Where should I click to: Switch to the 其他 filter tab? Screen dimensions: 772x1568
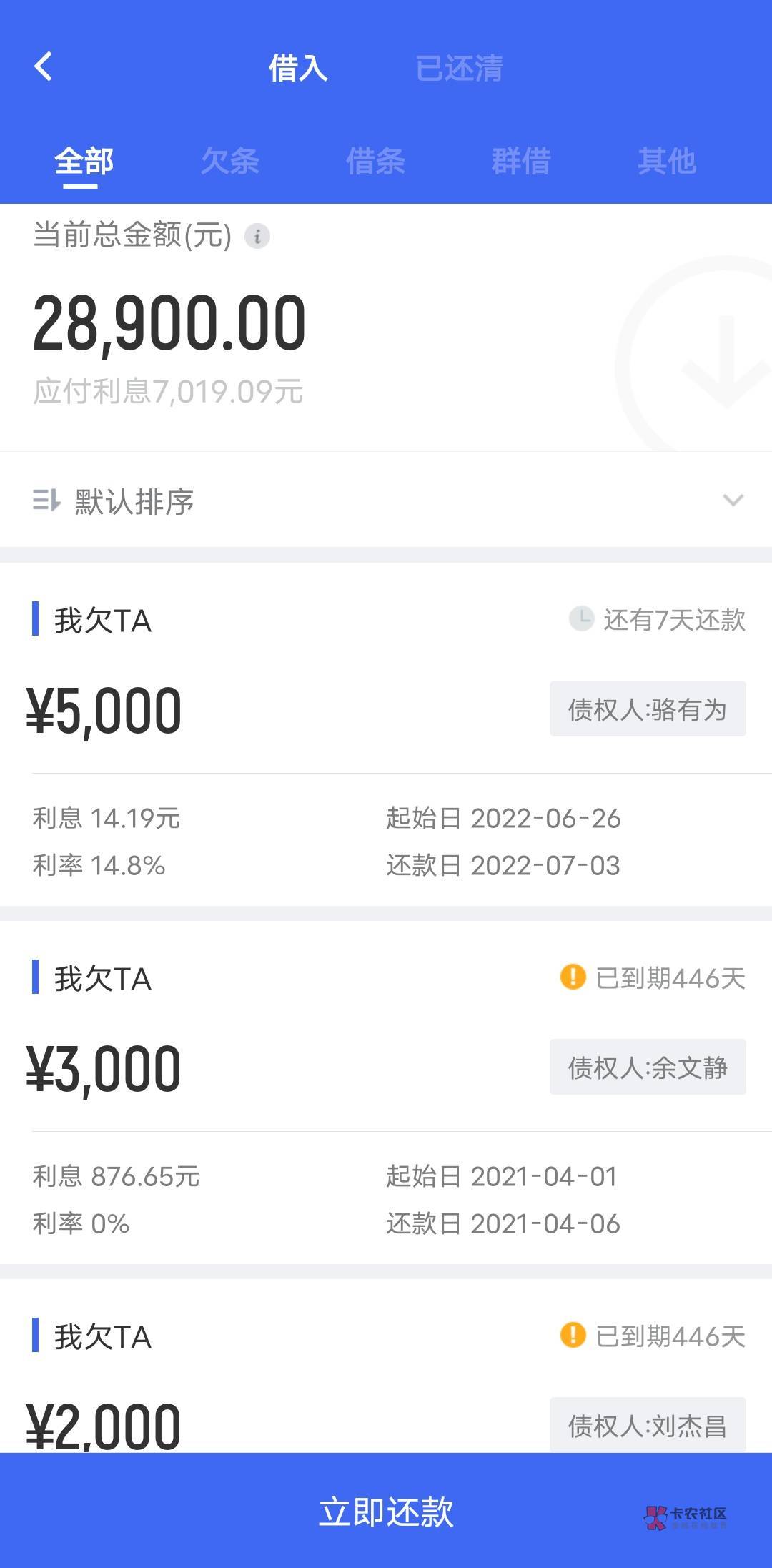[667, 161]
